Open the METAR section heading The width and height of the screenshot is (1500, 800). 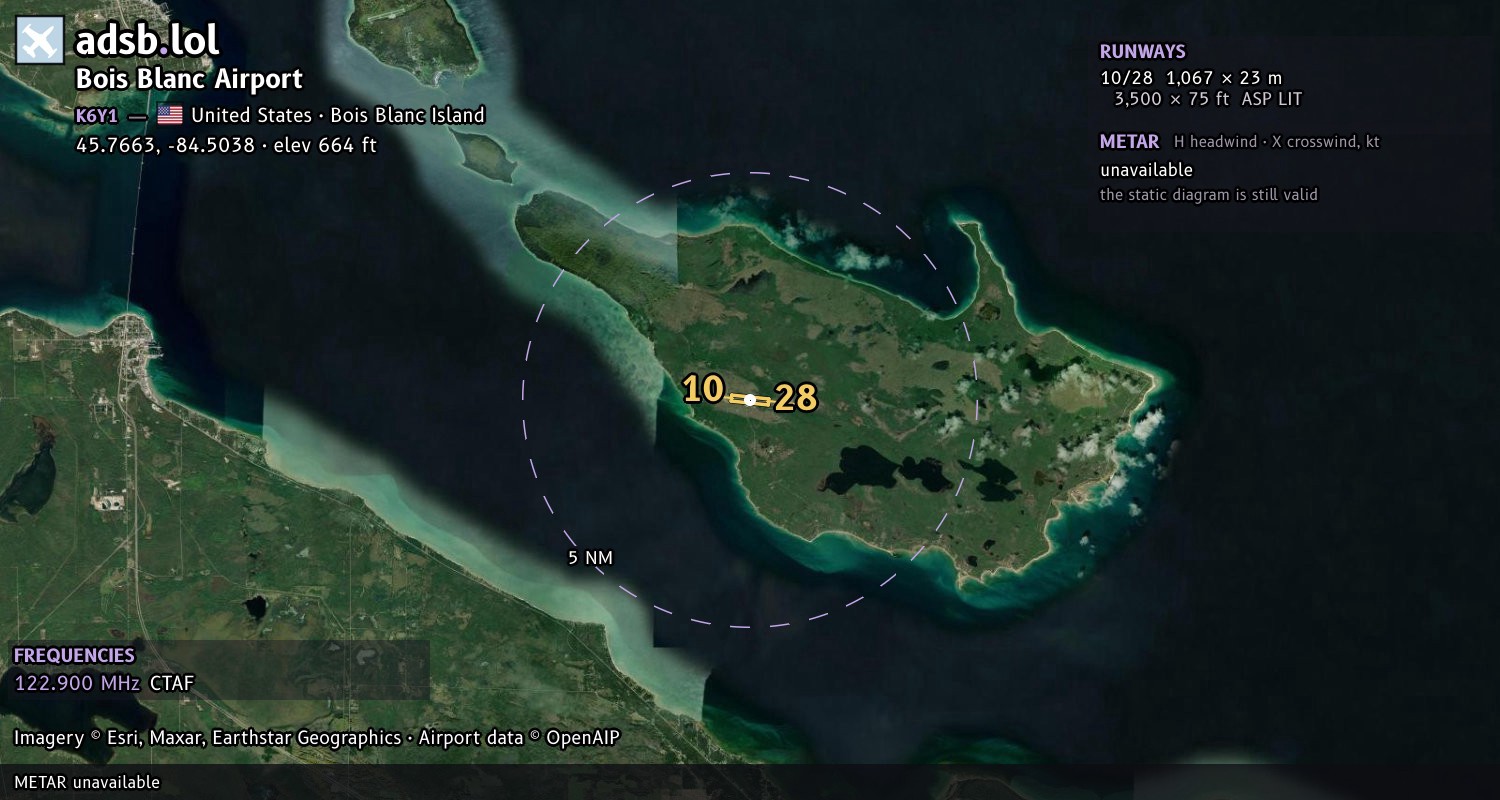coord(1130,142)
